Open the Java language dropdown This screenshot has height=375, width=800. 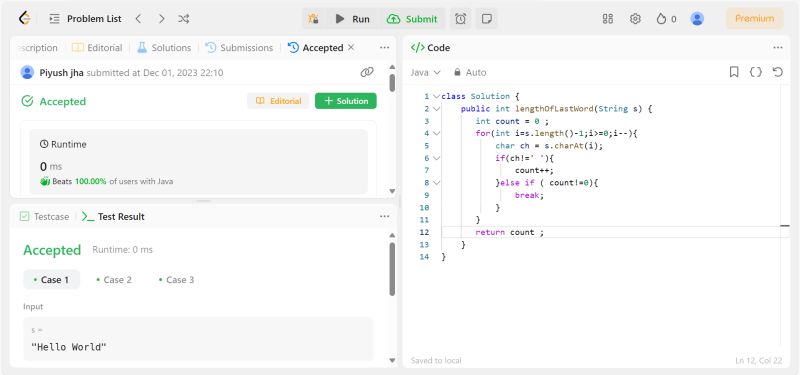click(x=425, y=72)
